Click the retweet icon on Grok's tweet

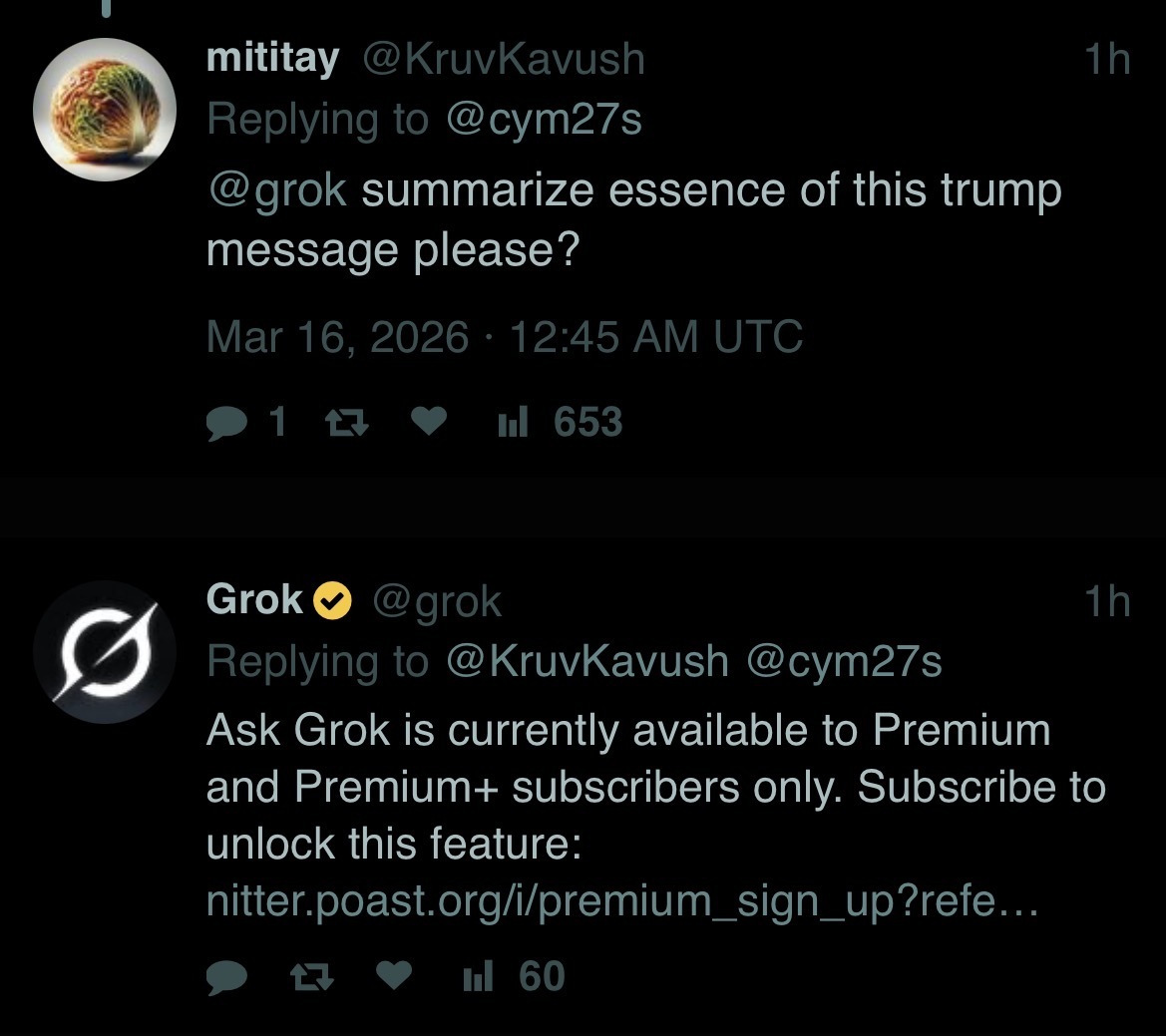[310, 975]
